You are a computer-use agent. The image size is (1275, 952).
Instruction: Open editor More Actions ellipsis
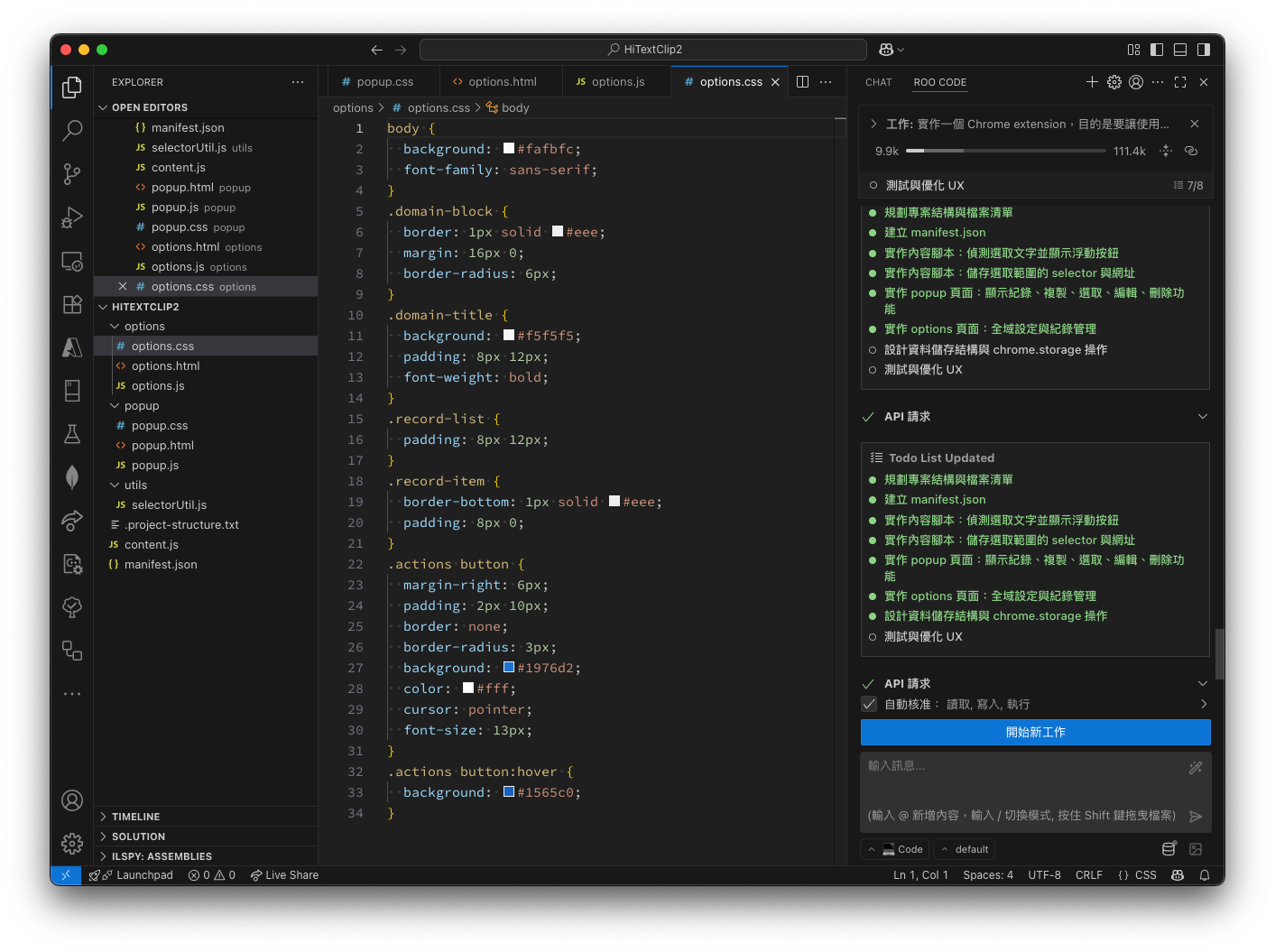pos(826,82)
